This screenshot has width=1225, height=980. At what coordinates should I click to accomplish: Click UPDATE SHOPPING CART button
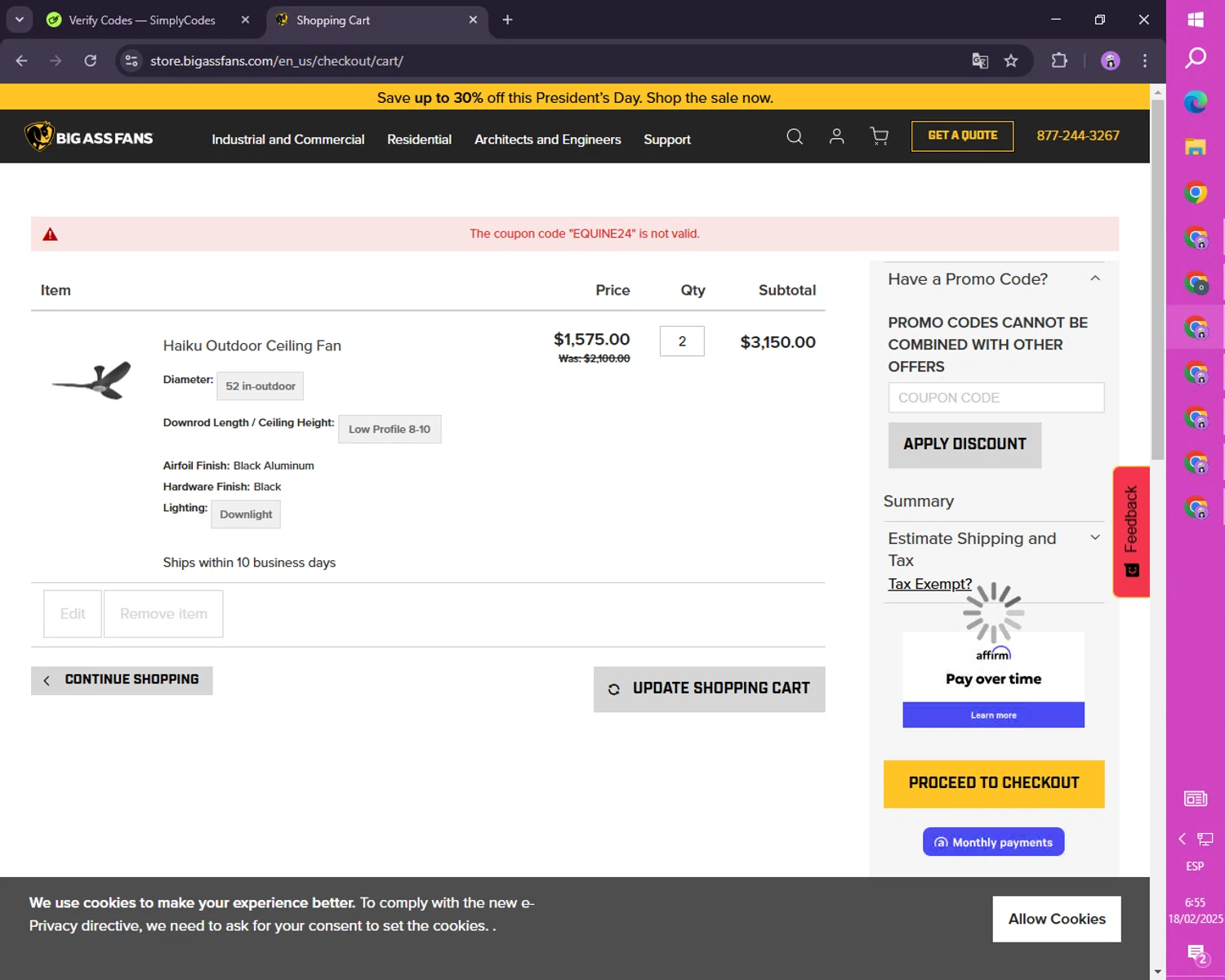pos(709,689)
